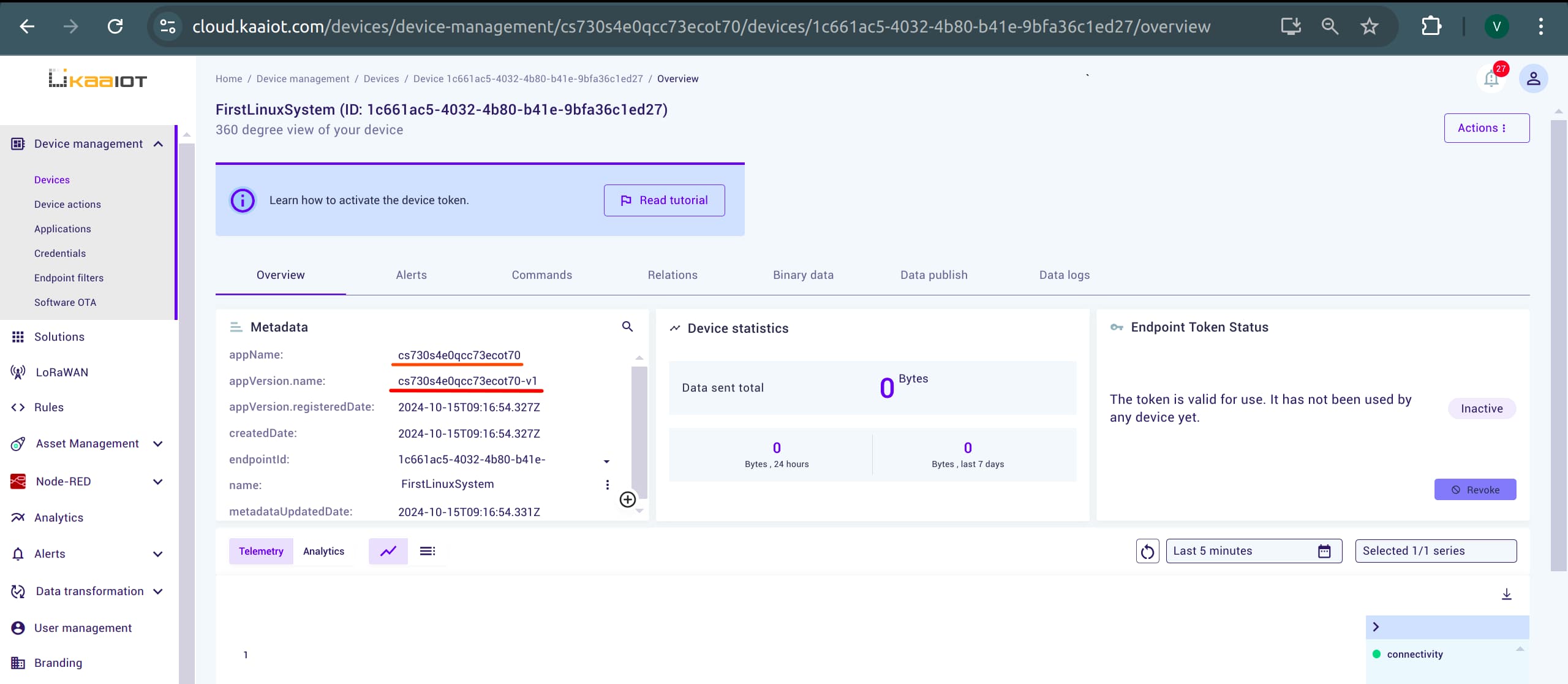Viewport: 1568px width, 684px height.
Task: Open three-dot options for name field
Action: [x=607, y=485]
